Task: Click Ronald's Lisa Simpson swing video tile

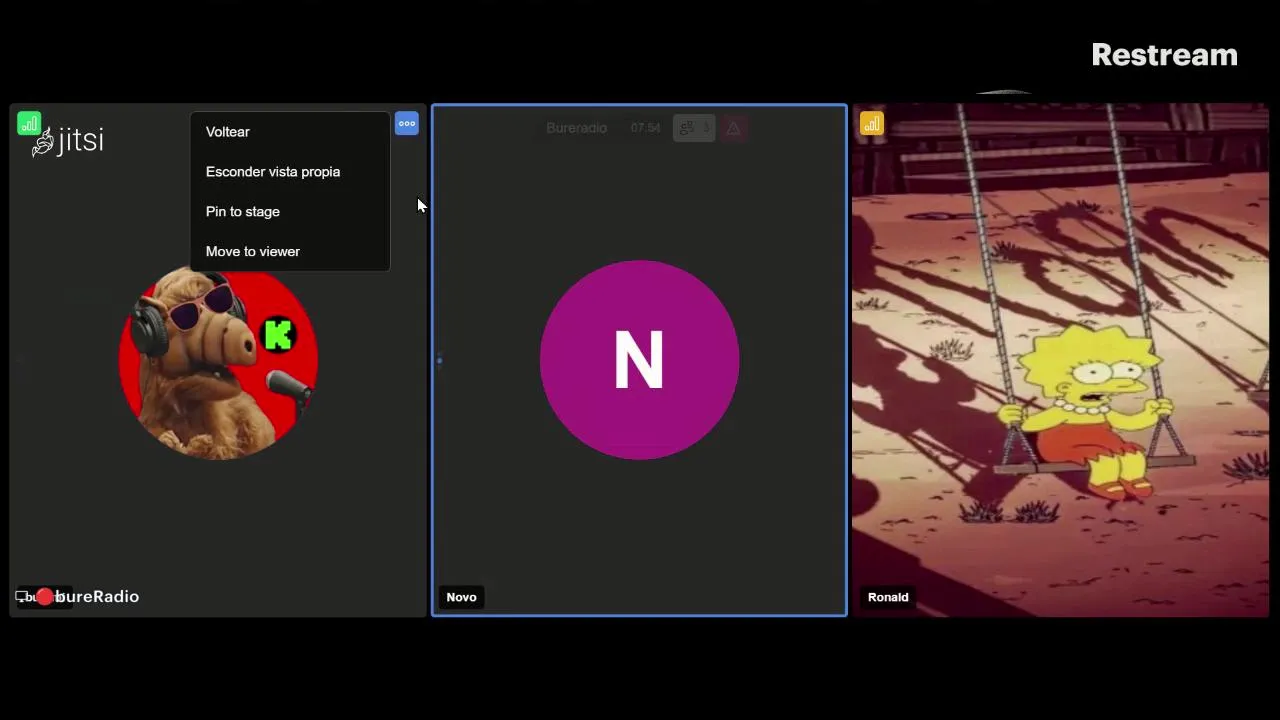Action: (1060, 360)
